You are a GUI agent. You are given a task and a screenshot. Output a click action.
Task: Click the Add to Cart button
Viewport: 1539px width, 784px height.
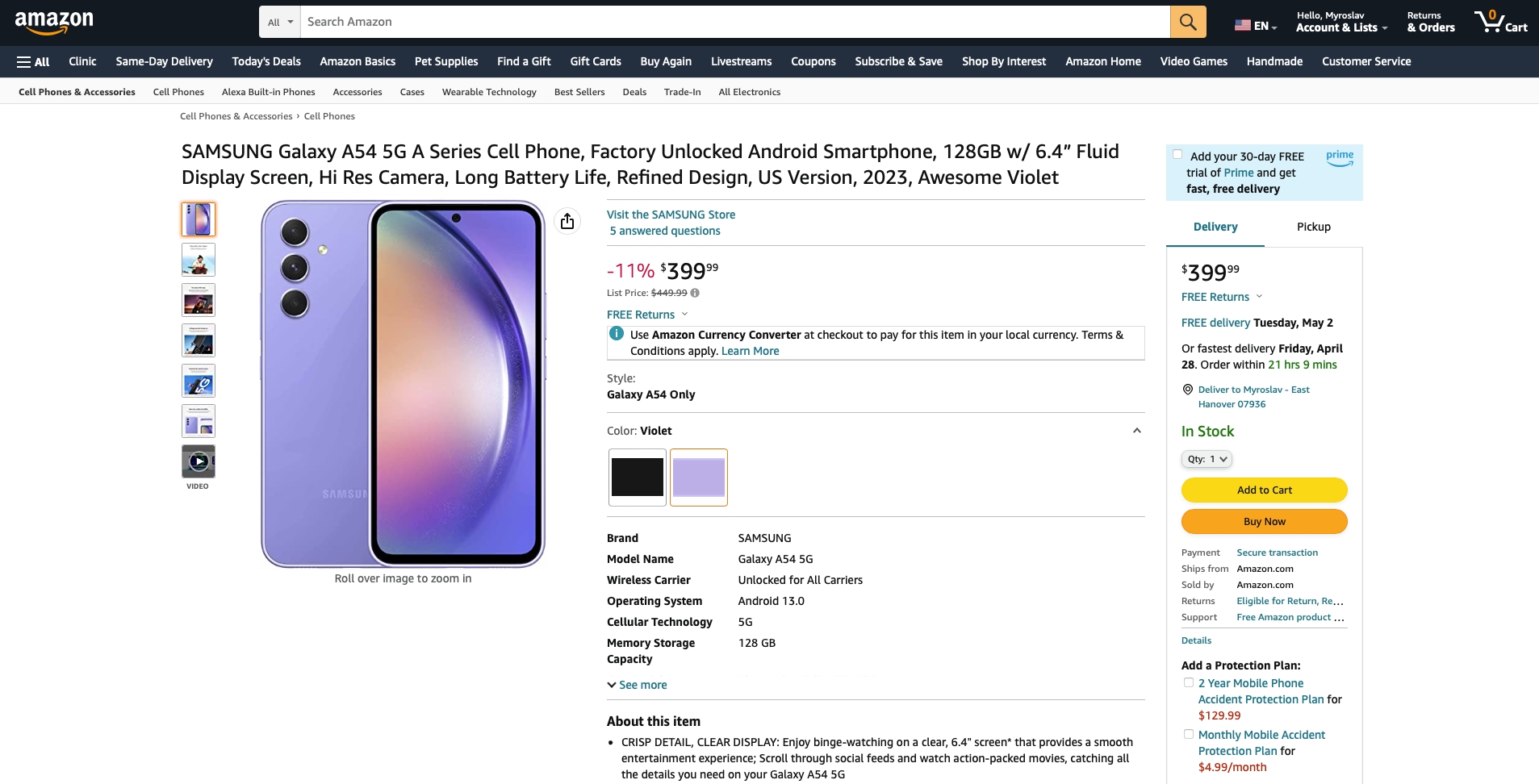[1264, 490]
